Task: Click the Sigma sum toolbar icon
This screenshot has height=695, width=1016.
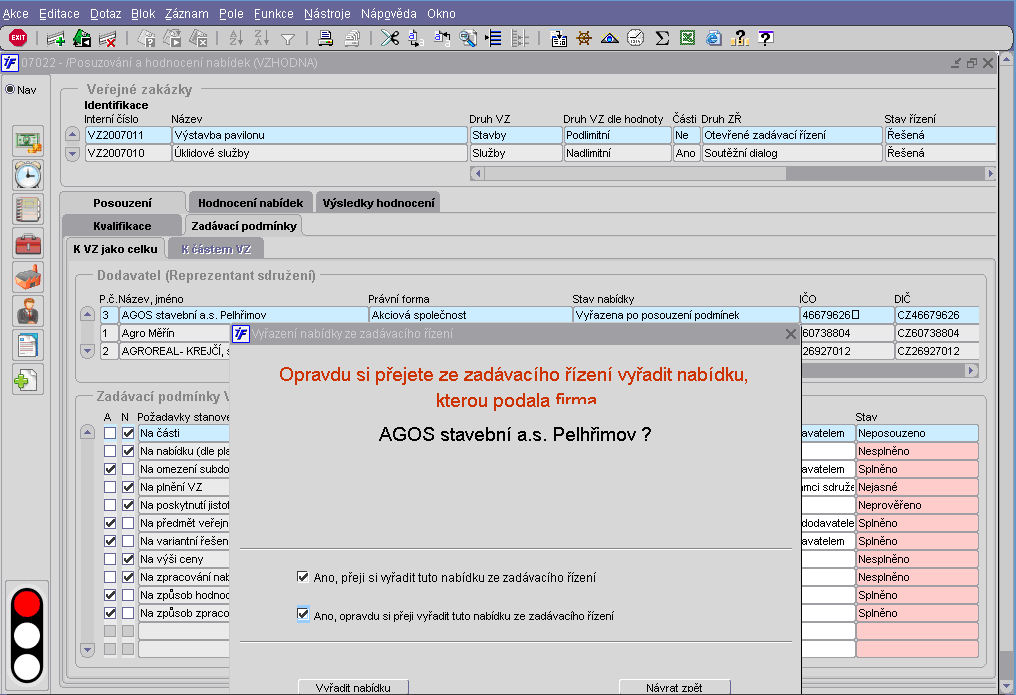Action: click(x=662, y=38)
